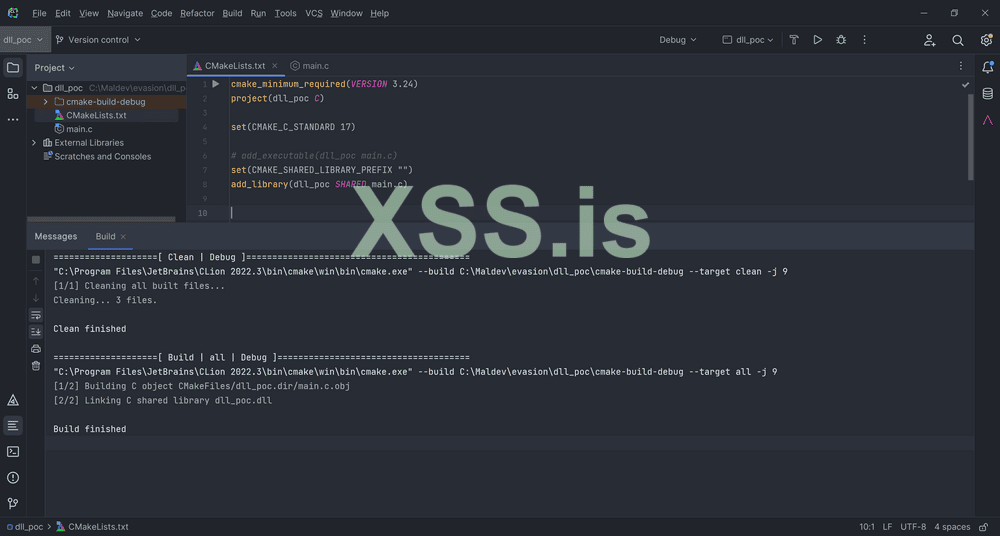
Task: Click the print output icon
Action: pyautogui.click(x=36, y=348)
